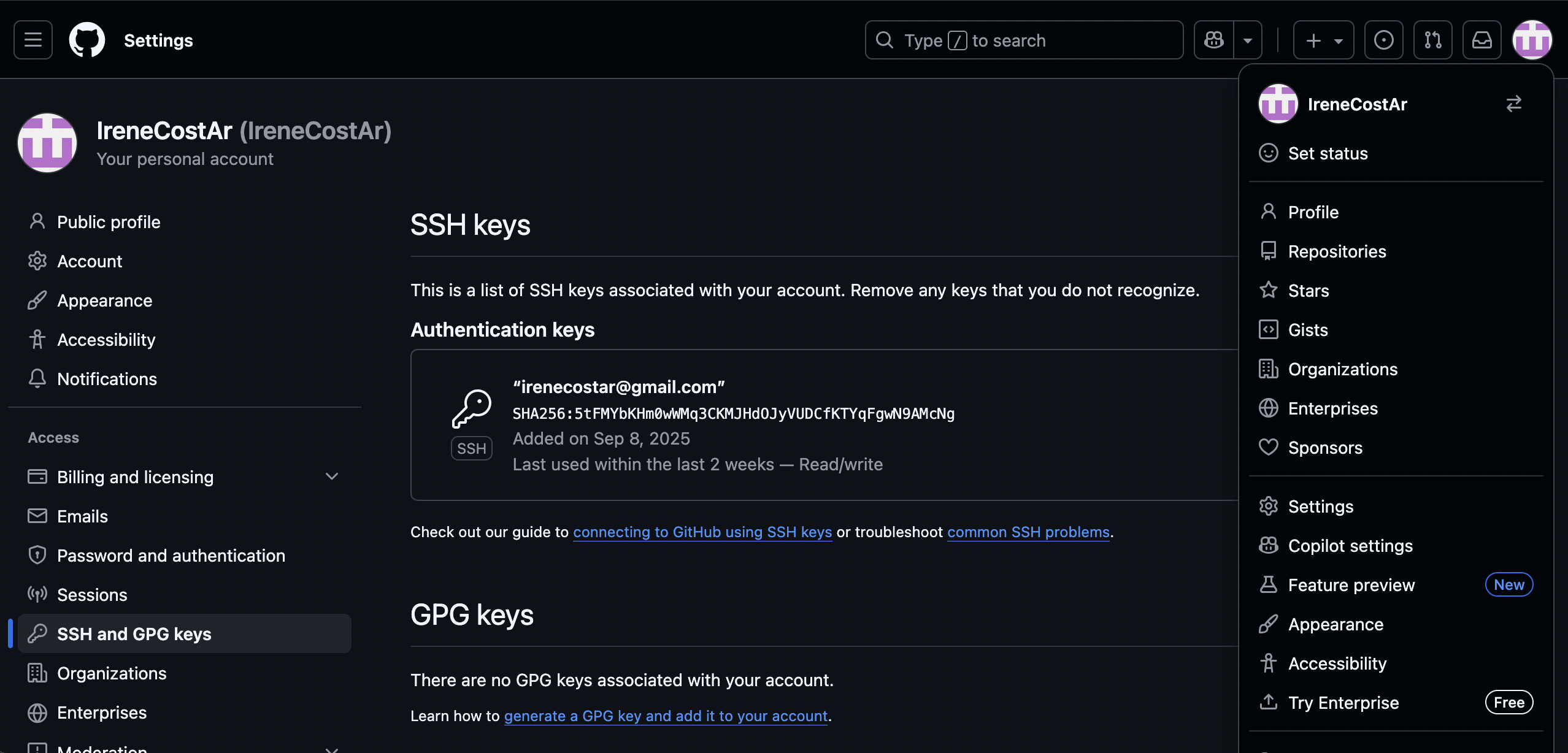Click the user avatar in the header
1568x753 pixels.
point(1532,40)
